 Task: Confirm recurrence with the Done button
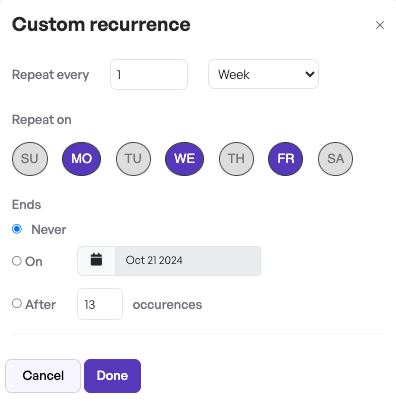[112, 376]
